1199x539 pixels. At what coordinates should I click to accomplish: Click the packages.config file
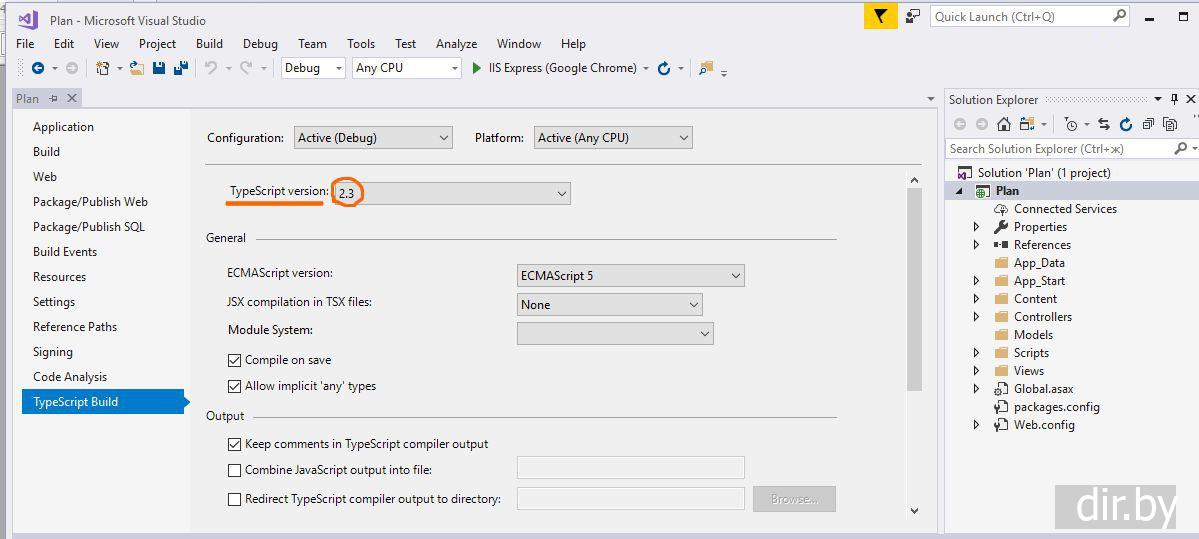(x=1056, y=407)
